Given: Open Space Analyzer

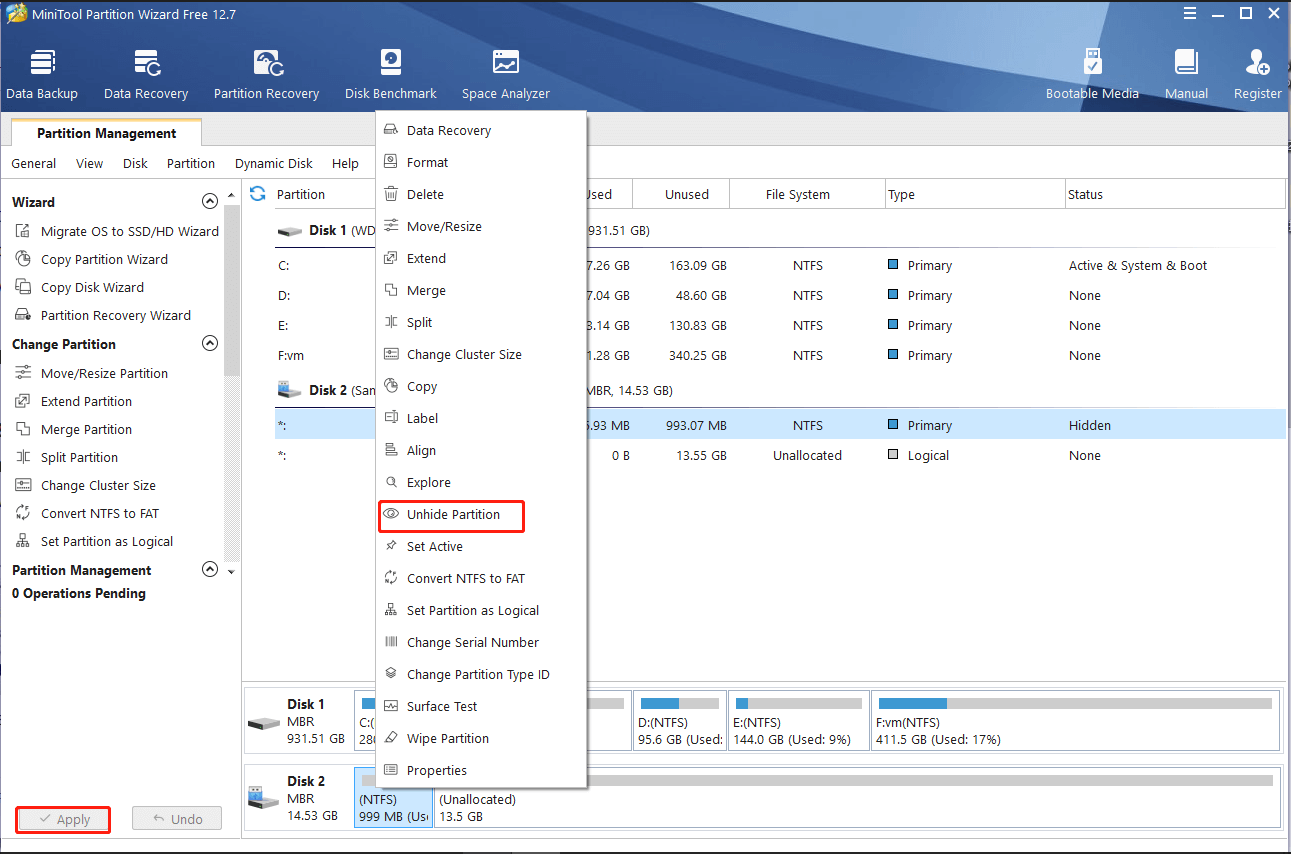Looking at the screenshot, I should point(506,75).
